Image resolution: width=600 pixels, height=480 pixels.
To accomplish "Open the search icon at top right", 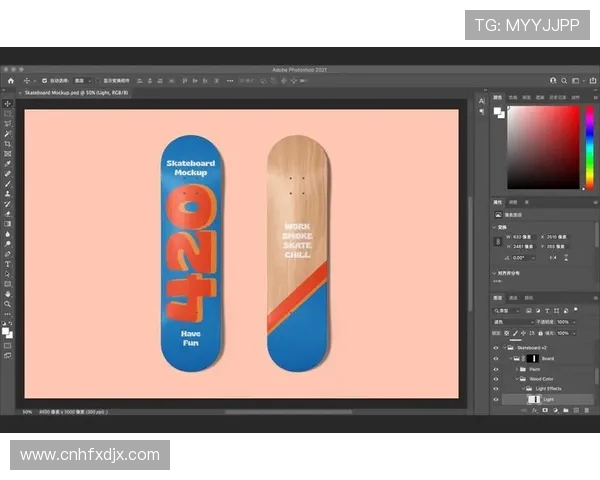I will [x=565, y=80].
